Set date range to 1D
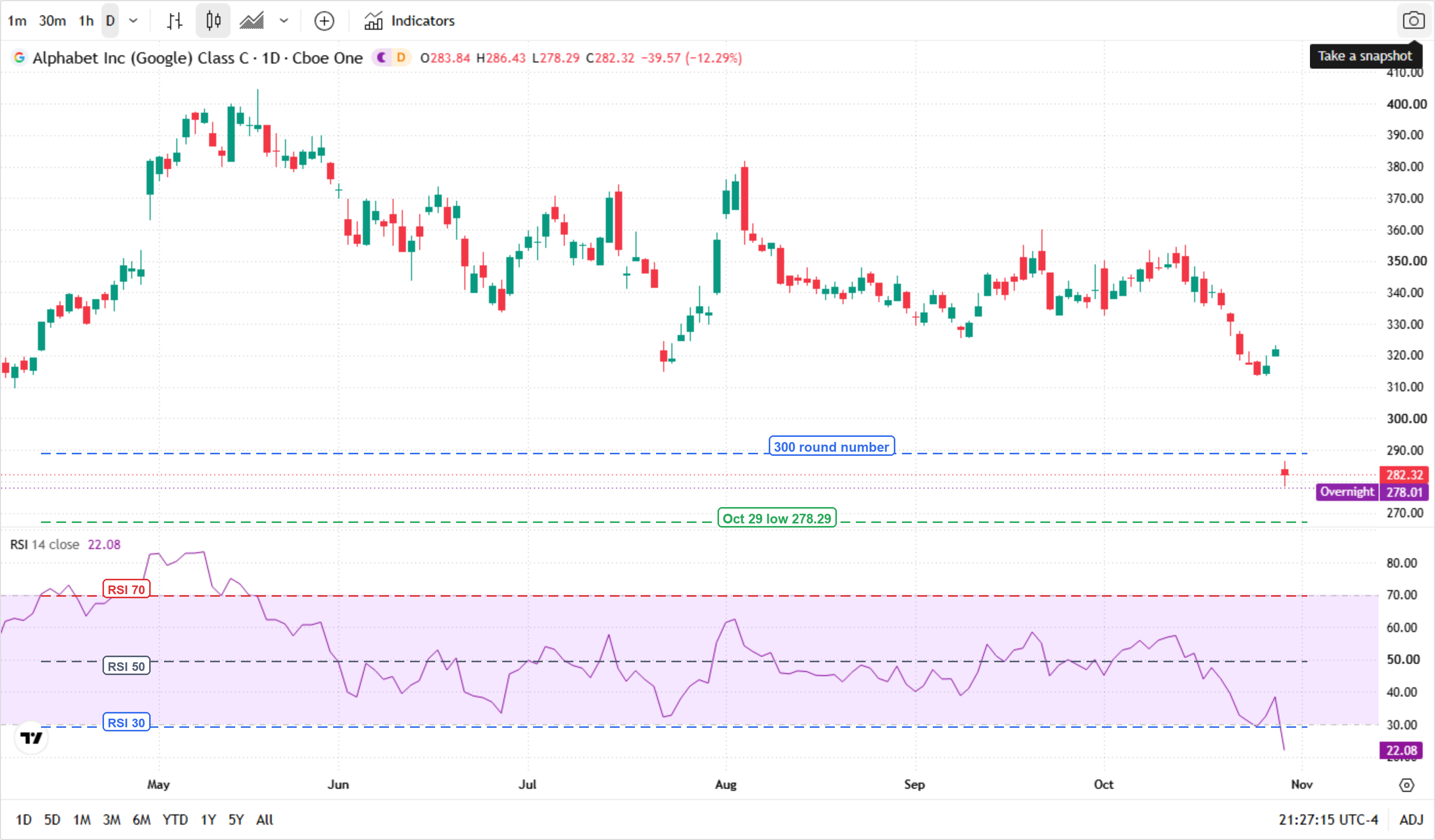Viewport: 1435px width, 840px height. click(24, 820)
